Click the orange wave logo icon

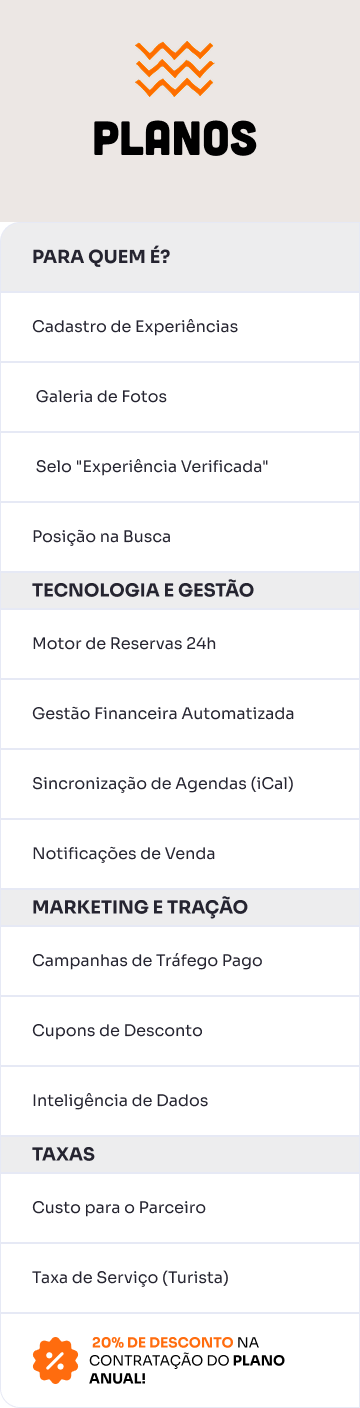point(175,69)
